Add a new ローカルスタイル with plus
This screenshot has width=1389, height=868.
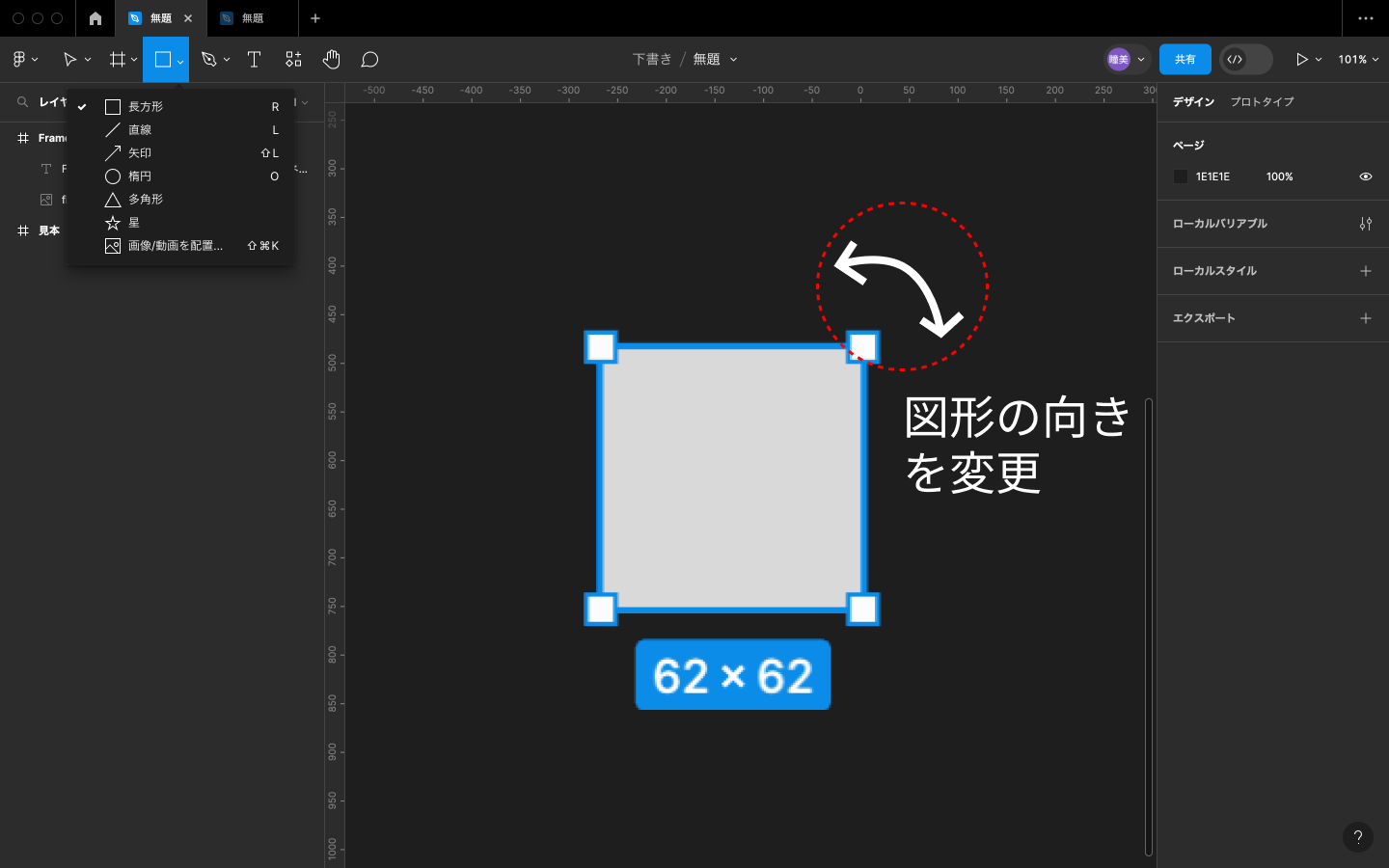point(1365,271)
